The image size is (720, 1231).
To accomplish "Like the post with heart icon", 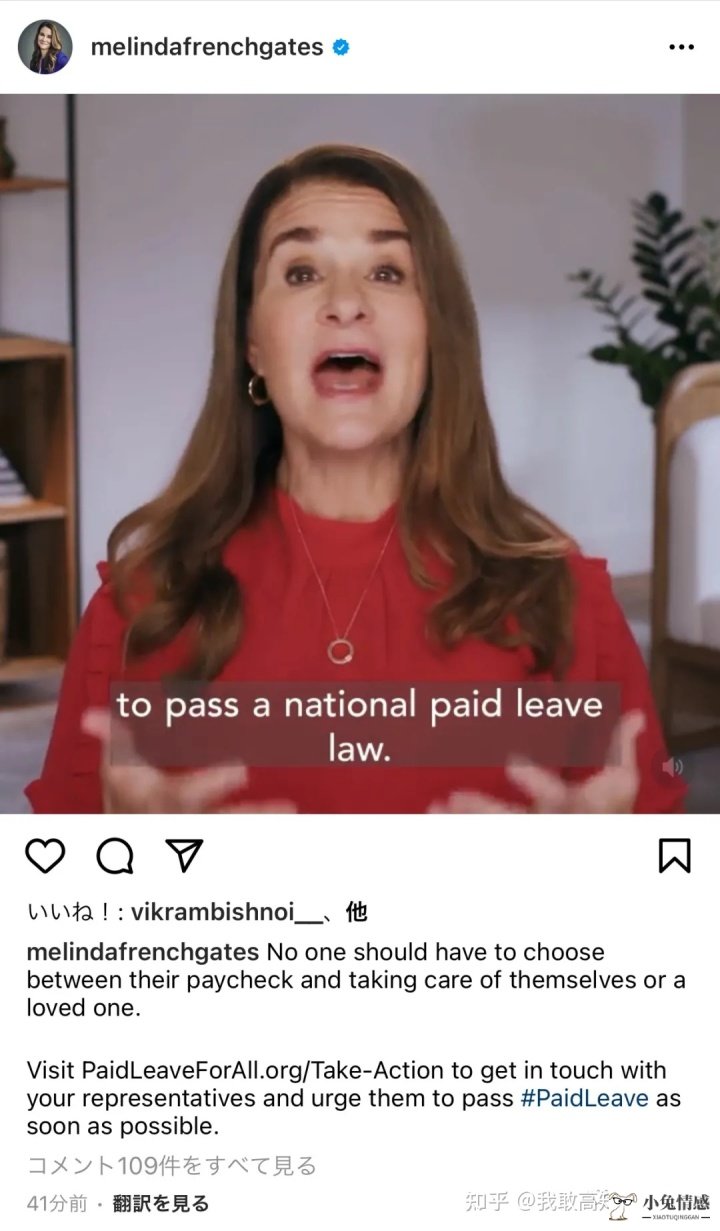I will click(45, 856).
